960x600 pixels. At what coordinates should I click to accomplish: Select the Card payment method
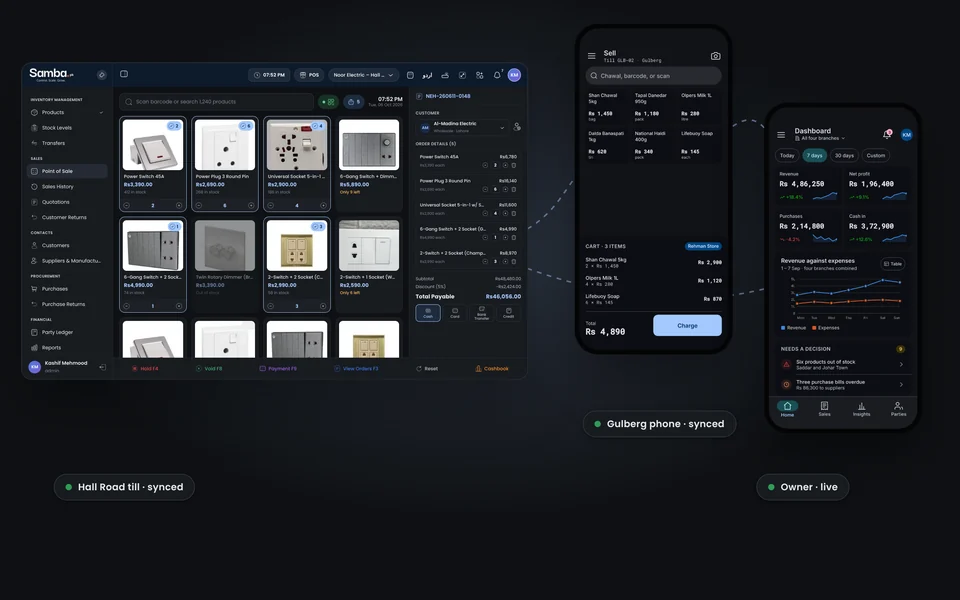click(455, 313)
